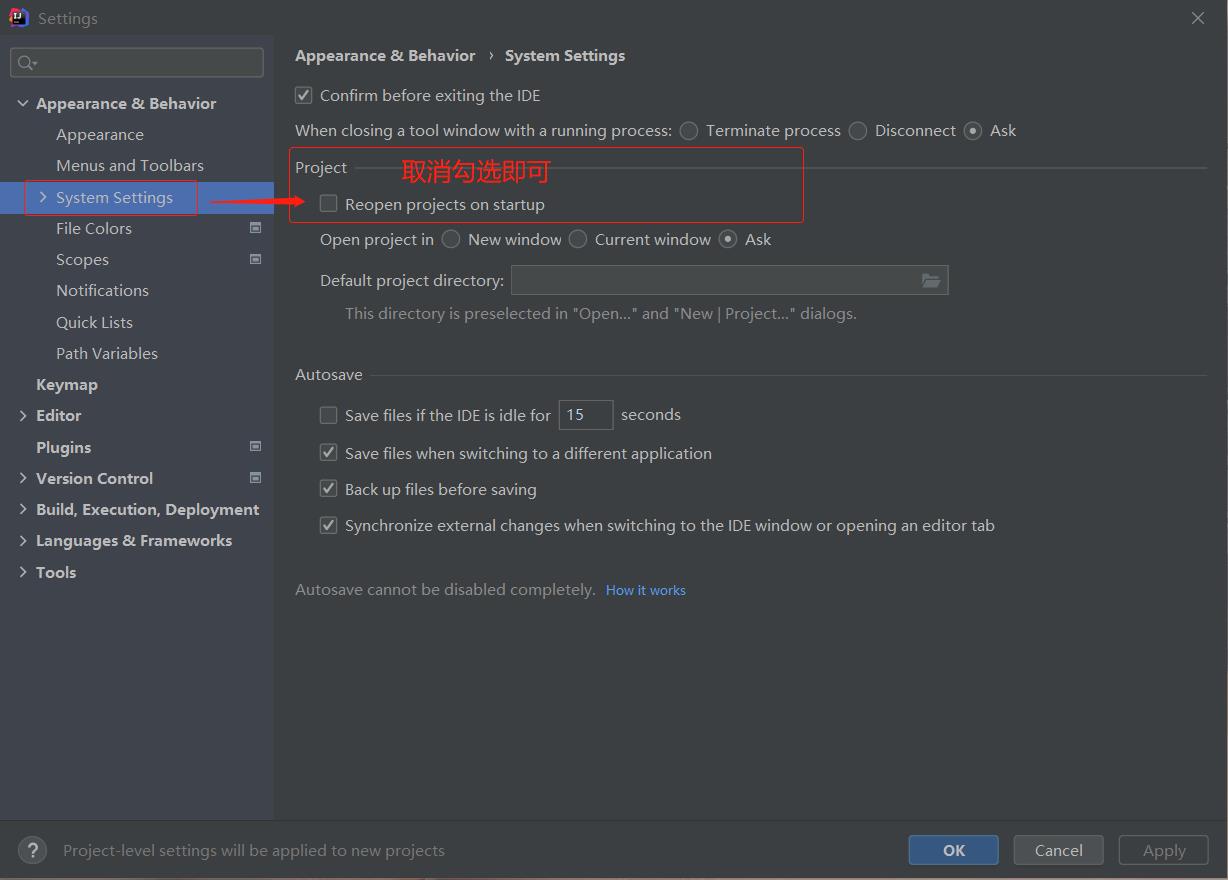Select Ask for closing tool window
Image resolution: width=1228 pixels, height=880 pixels.
(x=973, y=131)
